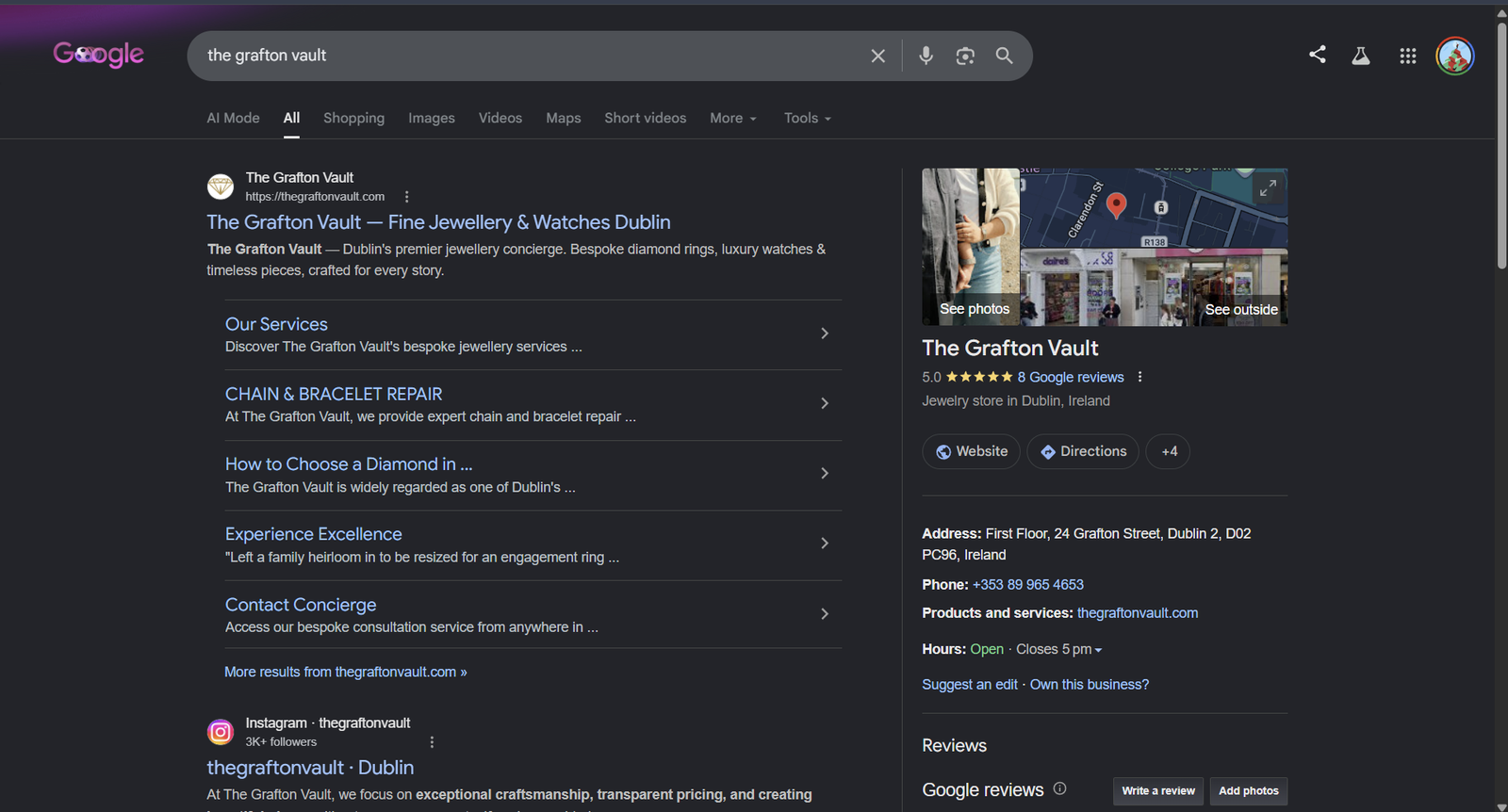Click 'Suggest an edit' link
The image size is (1508, 812).
pos(970,685)
